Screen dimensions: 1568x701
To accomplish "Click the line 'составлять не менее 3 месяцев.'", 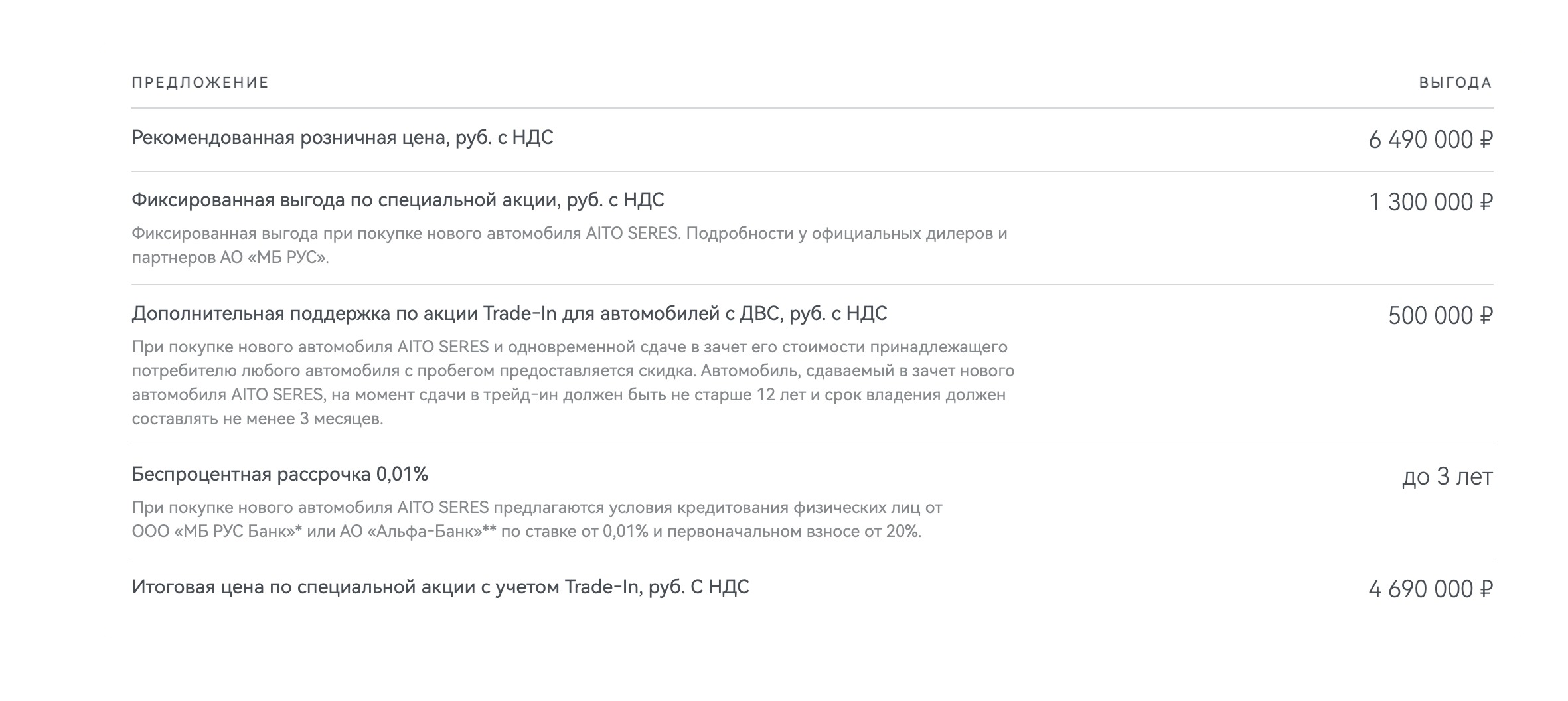I will (258, 419).
